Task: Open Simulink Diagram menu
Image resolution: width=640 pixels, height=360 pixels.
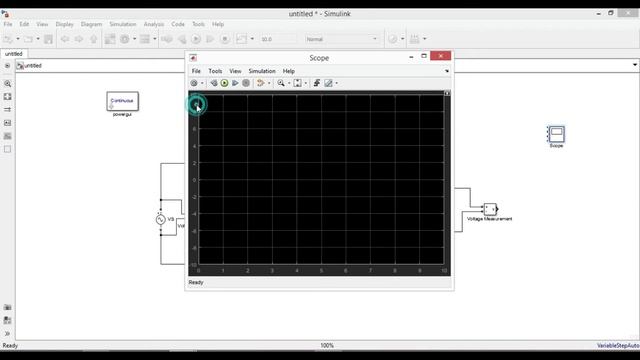Action: point(91,24)
